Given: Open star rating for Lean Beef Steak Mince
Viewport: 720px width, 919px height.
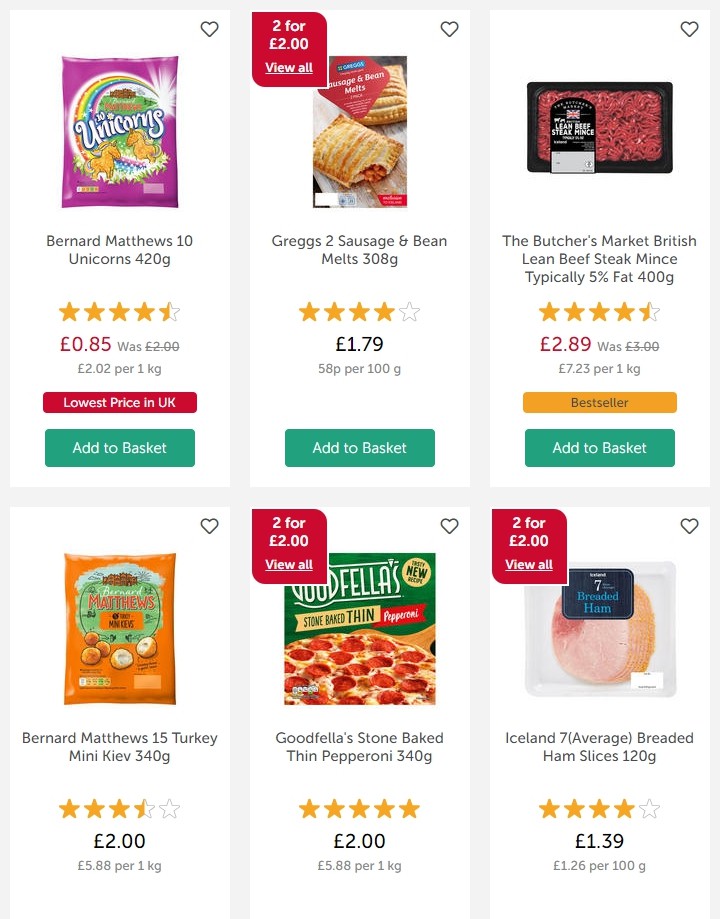Looking at the screenshot, I should (x=600, y=312).
